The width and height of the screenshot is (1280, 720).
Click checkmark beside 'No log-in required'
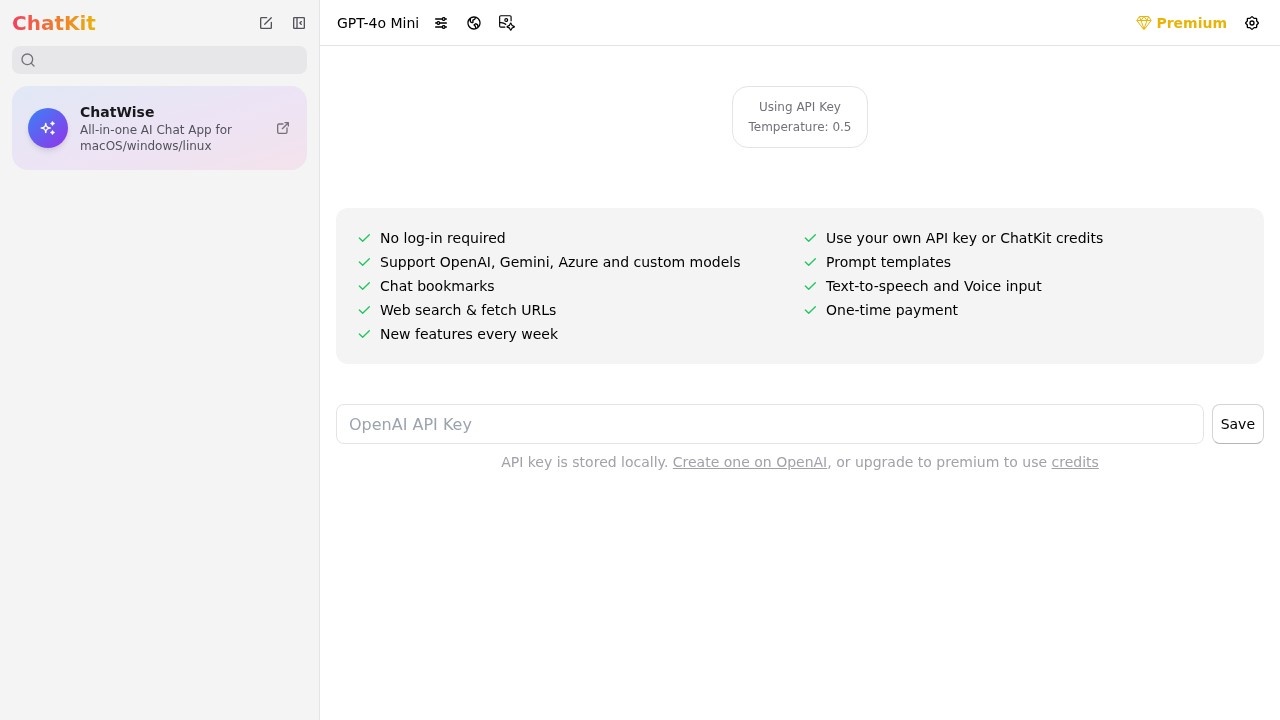tap(364, 238)
